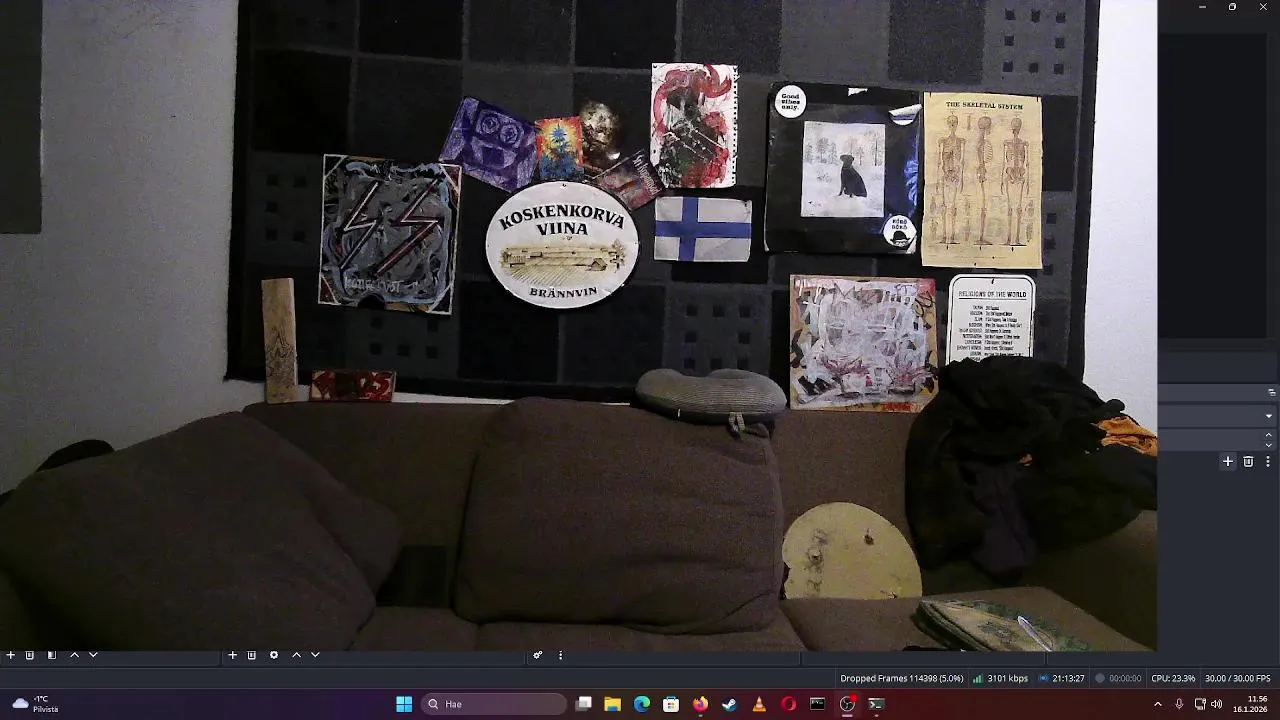Increase transition duration with up stepper
Screen dimensions: 1280x720
pyautogui.click(x=1269, y=435)
